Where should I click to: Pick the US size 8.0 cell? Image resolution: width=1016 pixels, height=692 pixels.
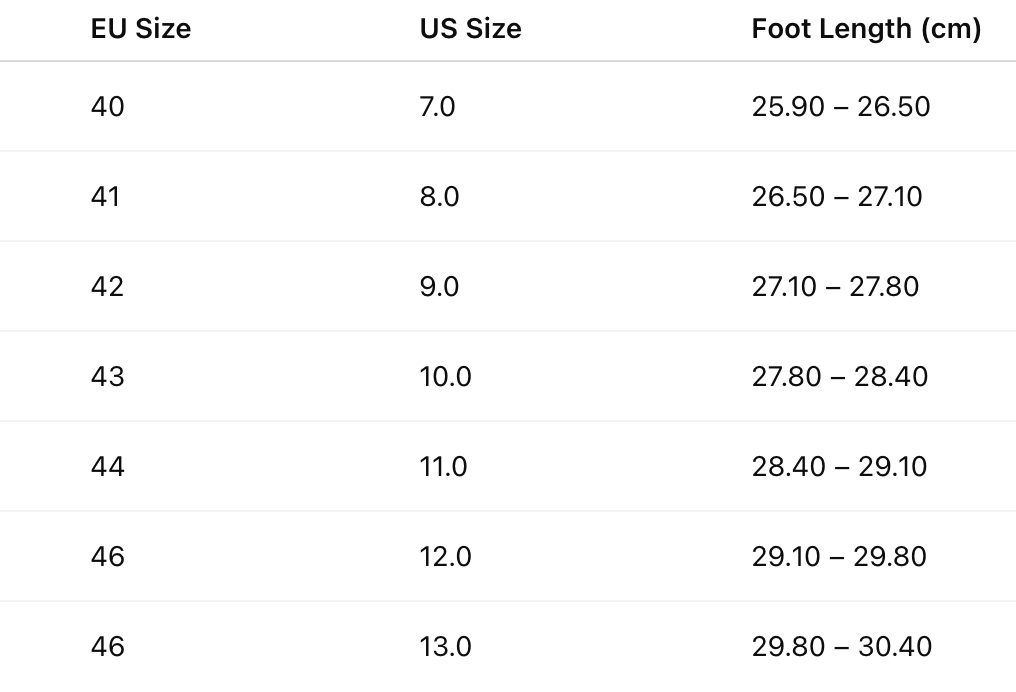[439, 196]
